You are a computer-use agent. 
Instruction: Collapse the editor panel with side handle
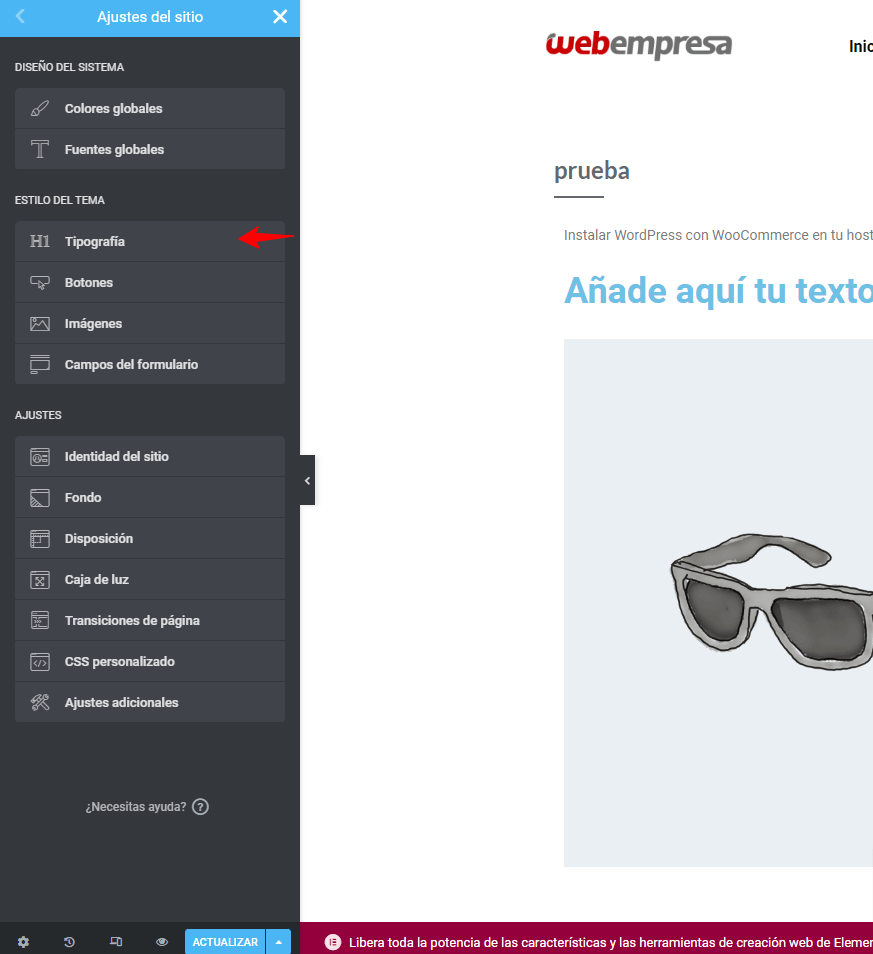(x=307, y=481)
